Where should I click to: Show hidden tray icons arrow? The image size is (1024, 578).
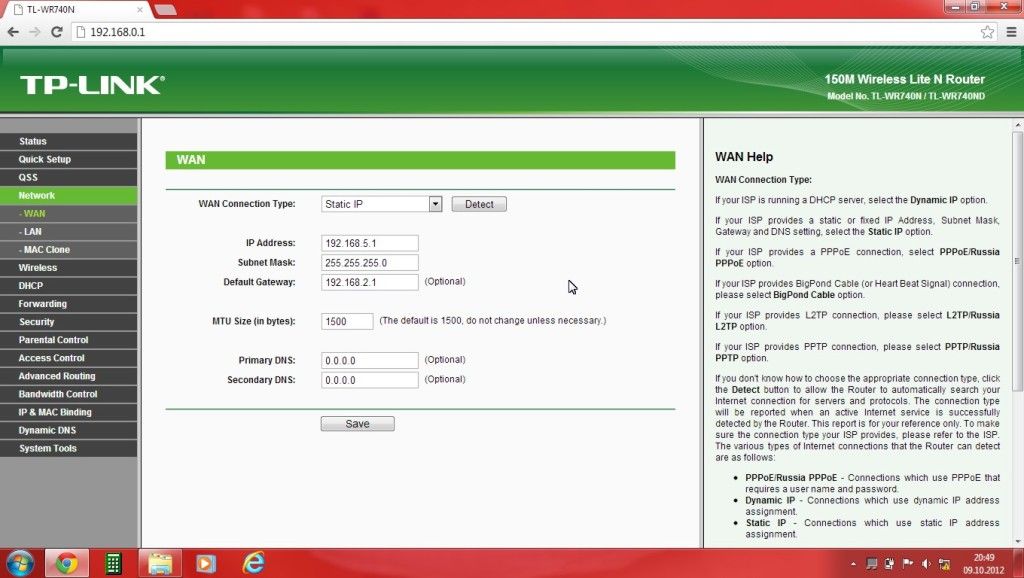tap(853, 564)
